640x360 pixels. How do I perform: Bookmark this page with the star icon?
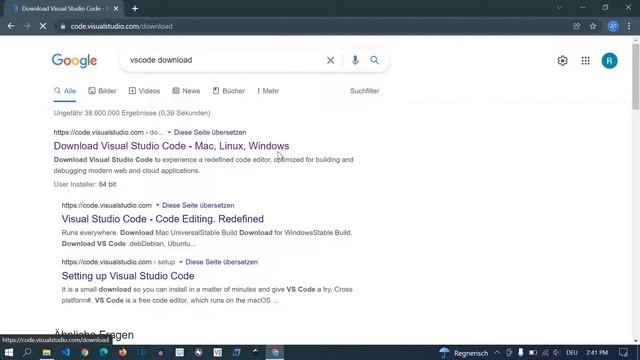[593, 26]
